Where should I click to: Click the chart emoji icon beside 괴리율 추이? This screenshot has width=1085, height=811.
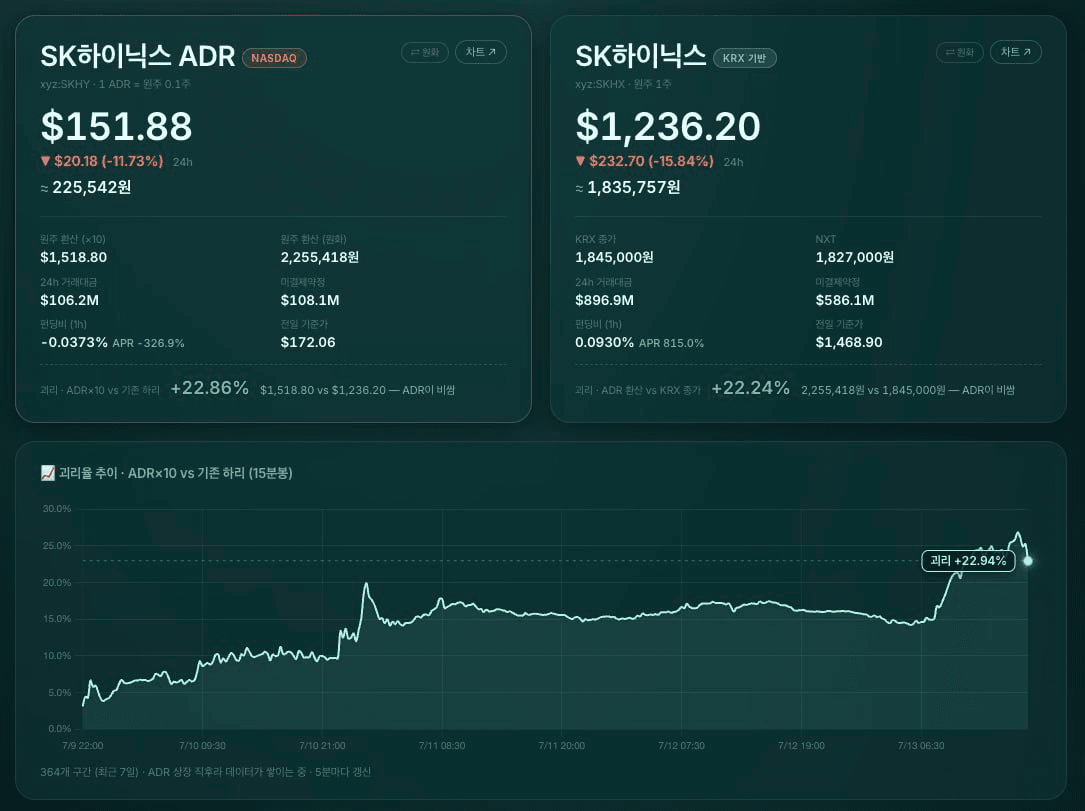tap(48, 473)
